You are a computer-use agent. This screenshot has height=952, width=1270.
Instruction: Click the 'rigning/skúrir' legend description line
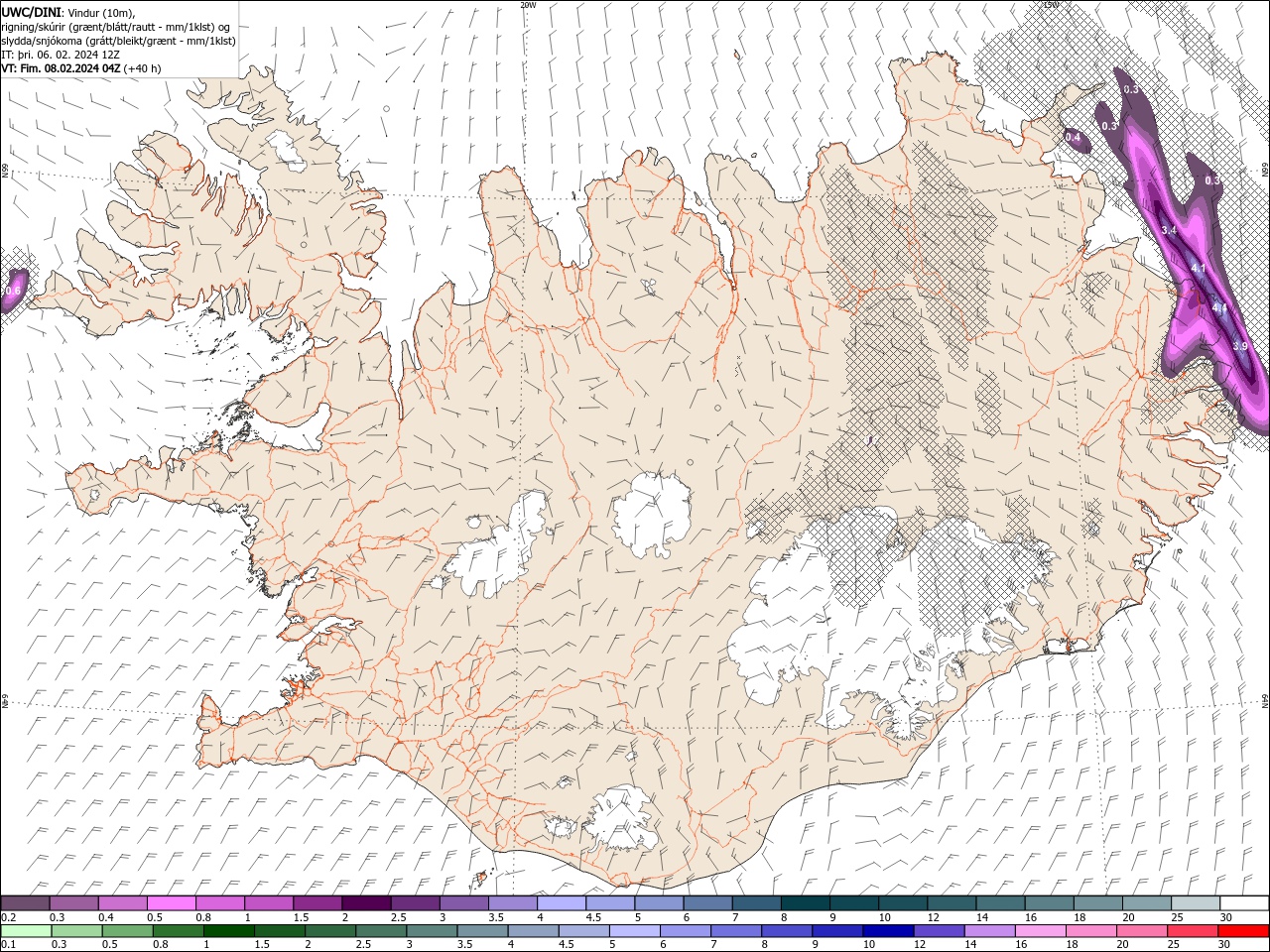click(x=117, y=27)
